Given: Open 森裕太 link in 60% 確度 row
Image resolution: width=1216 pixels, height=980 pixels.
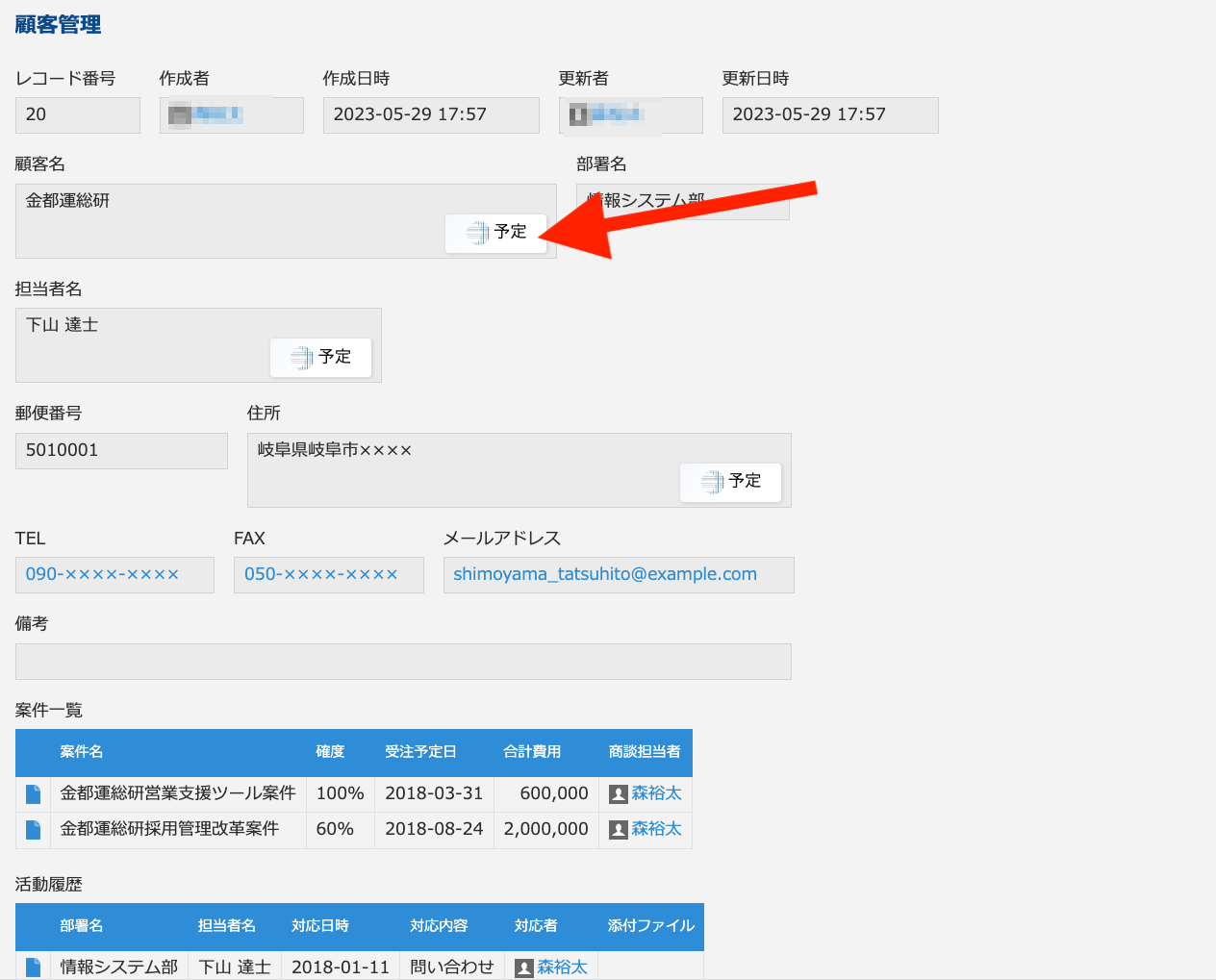Looking at the screenshot, I should pyautogui.click(x=656, y=829).
